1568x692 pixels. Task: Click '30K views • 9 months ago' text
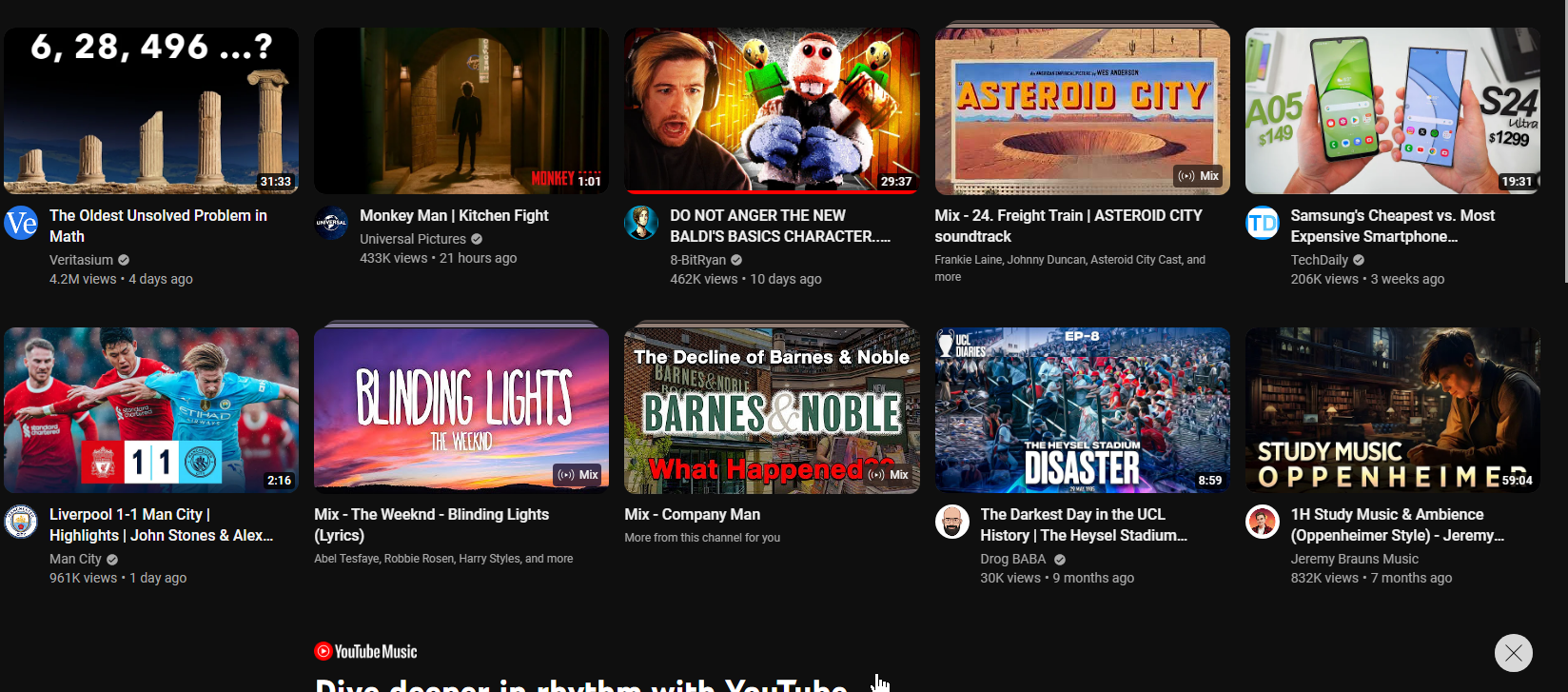coord(1057,578)
